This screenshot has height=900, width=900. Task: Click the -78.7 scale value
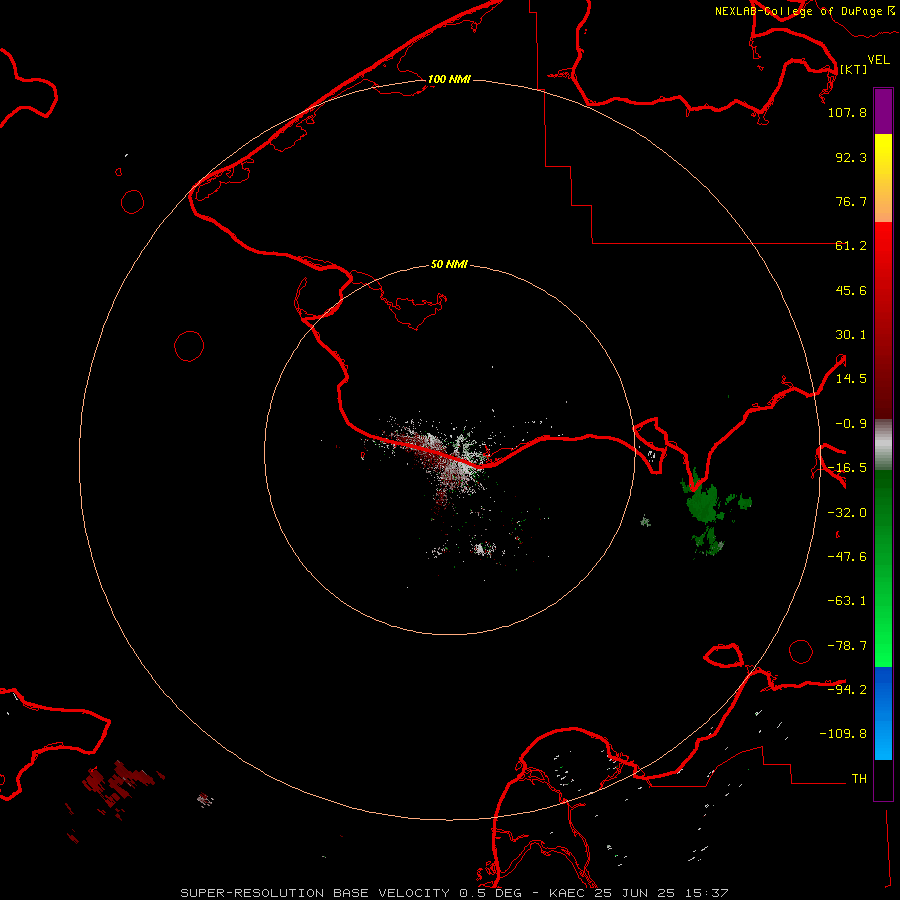click(847, 646)
